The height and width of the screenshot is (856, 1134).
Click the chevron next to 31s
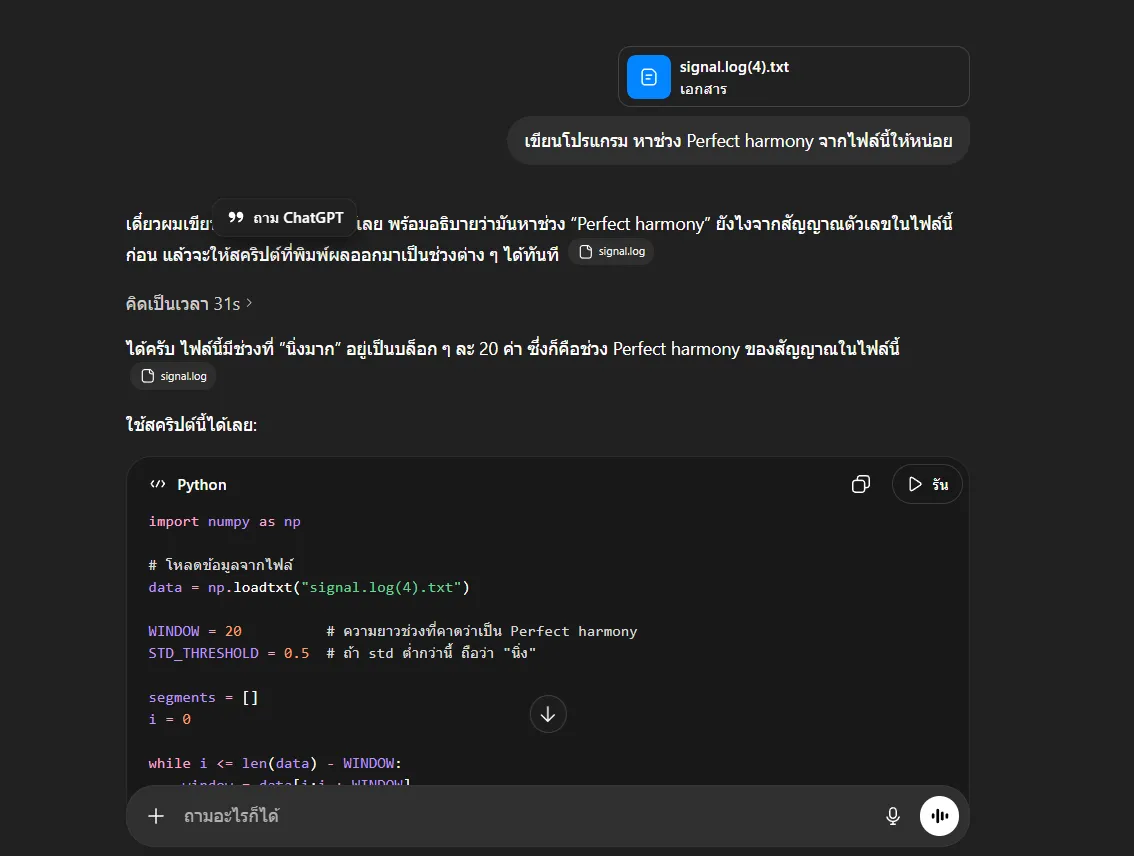click(x=249, y=303)
